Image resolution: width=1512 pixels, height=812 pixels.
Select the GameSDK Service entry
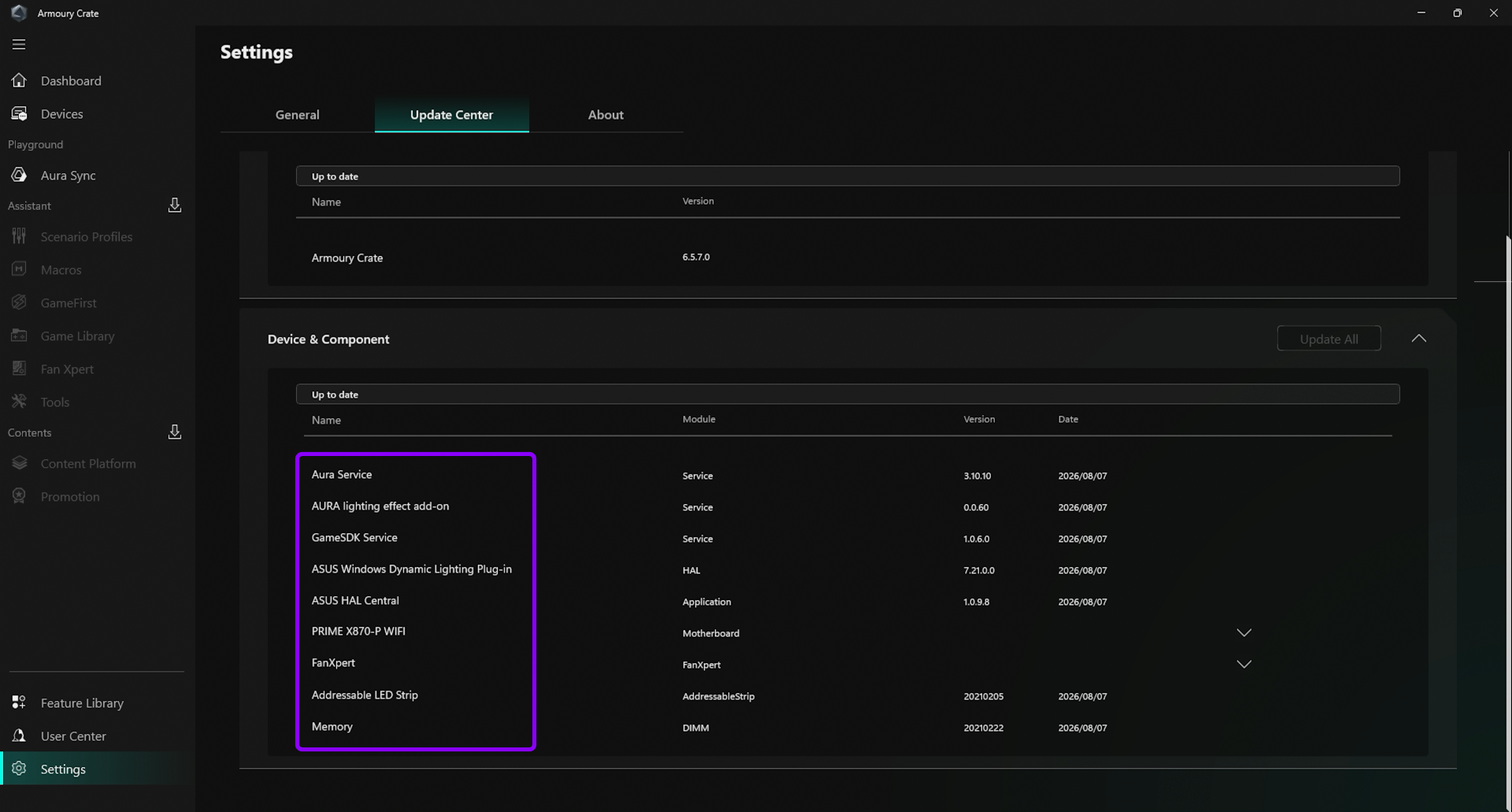tap(354, 538)
